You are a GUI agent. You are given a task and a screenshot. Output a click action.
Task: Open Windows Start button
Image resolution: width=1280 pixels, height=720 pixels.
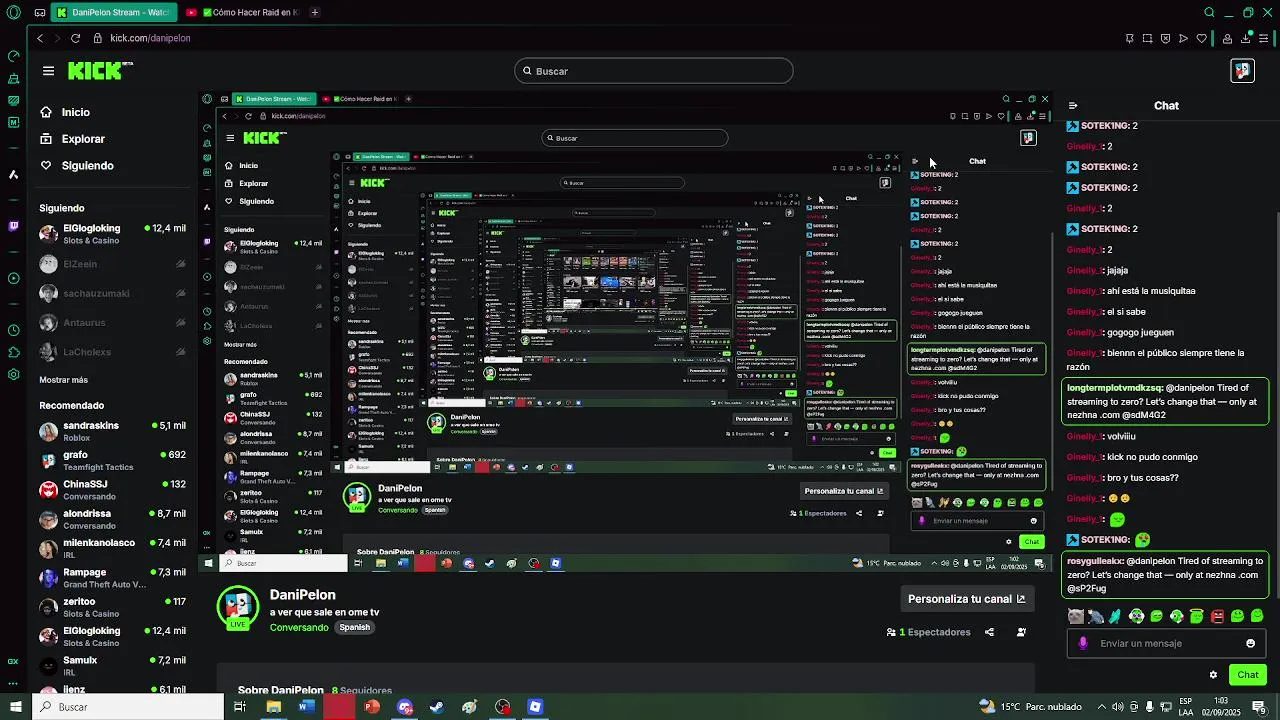click(15, 707)
